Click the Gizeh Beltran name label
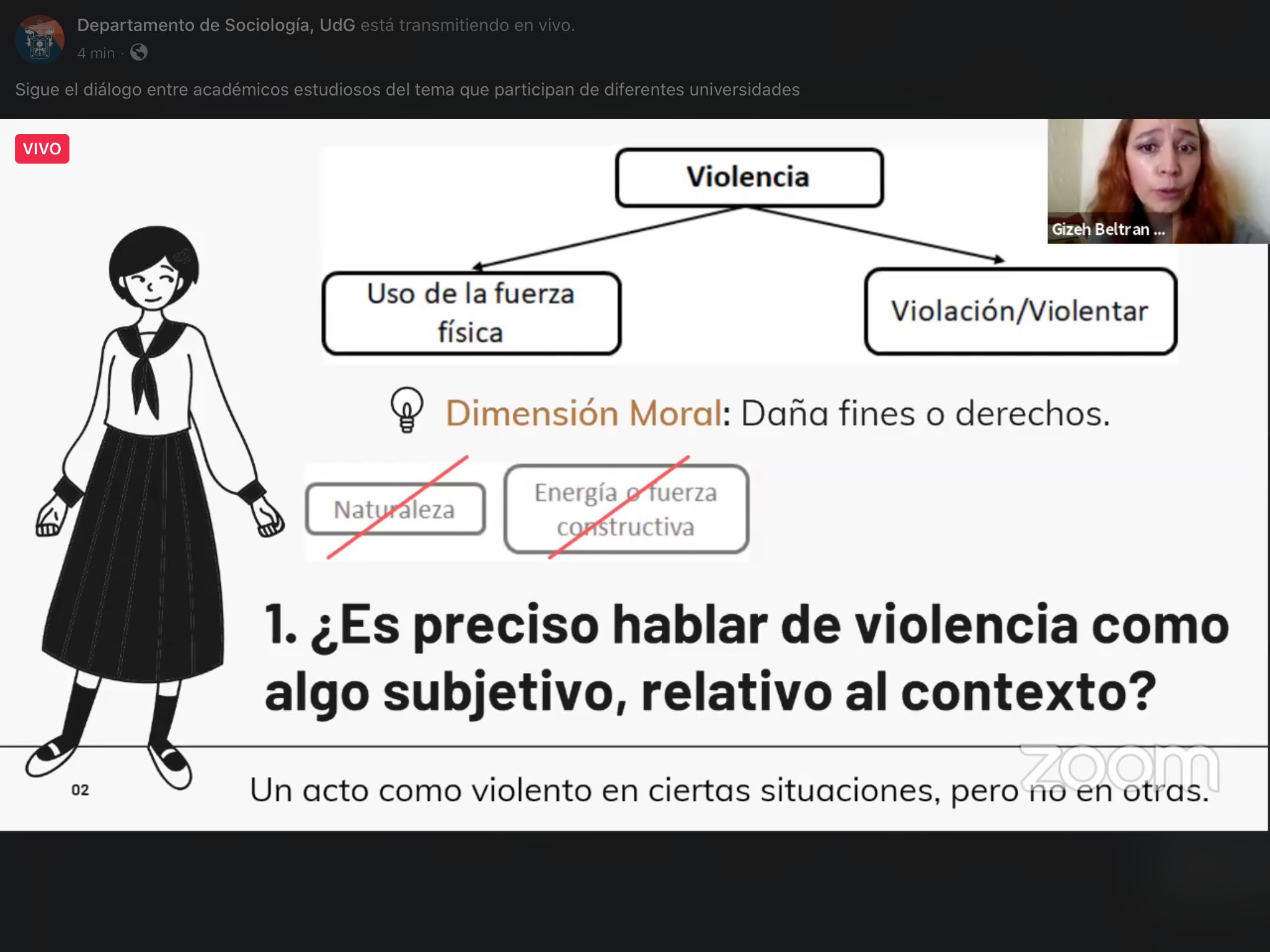1270x952 pixels. click(1108, 230)
